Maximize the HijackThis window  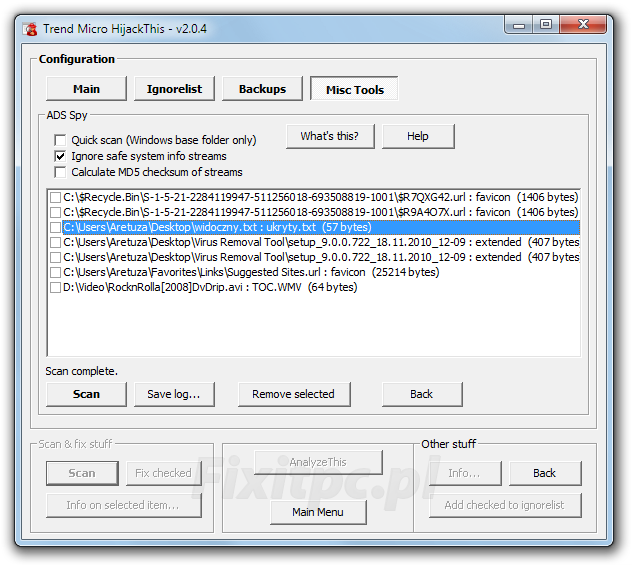546,25
